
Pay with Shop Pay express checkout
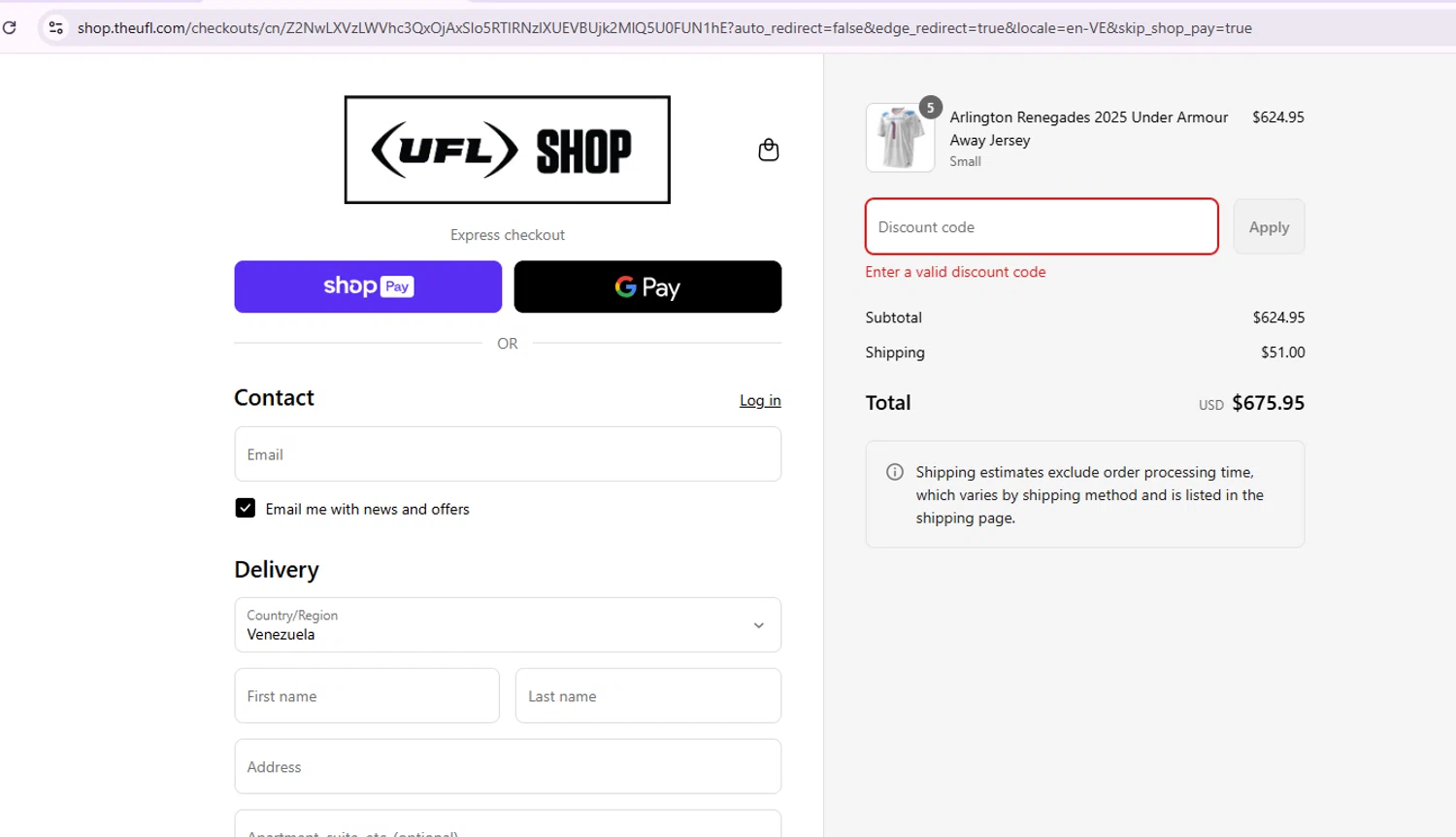368,286
